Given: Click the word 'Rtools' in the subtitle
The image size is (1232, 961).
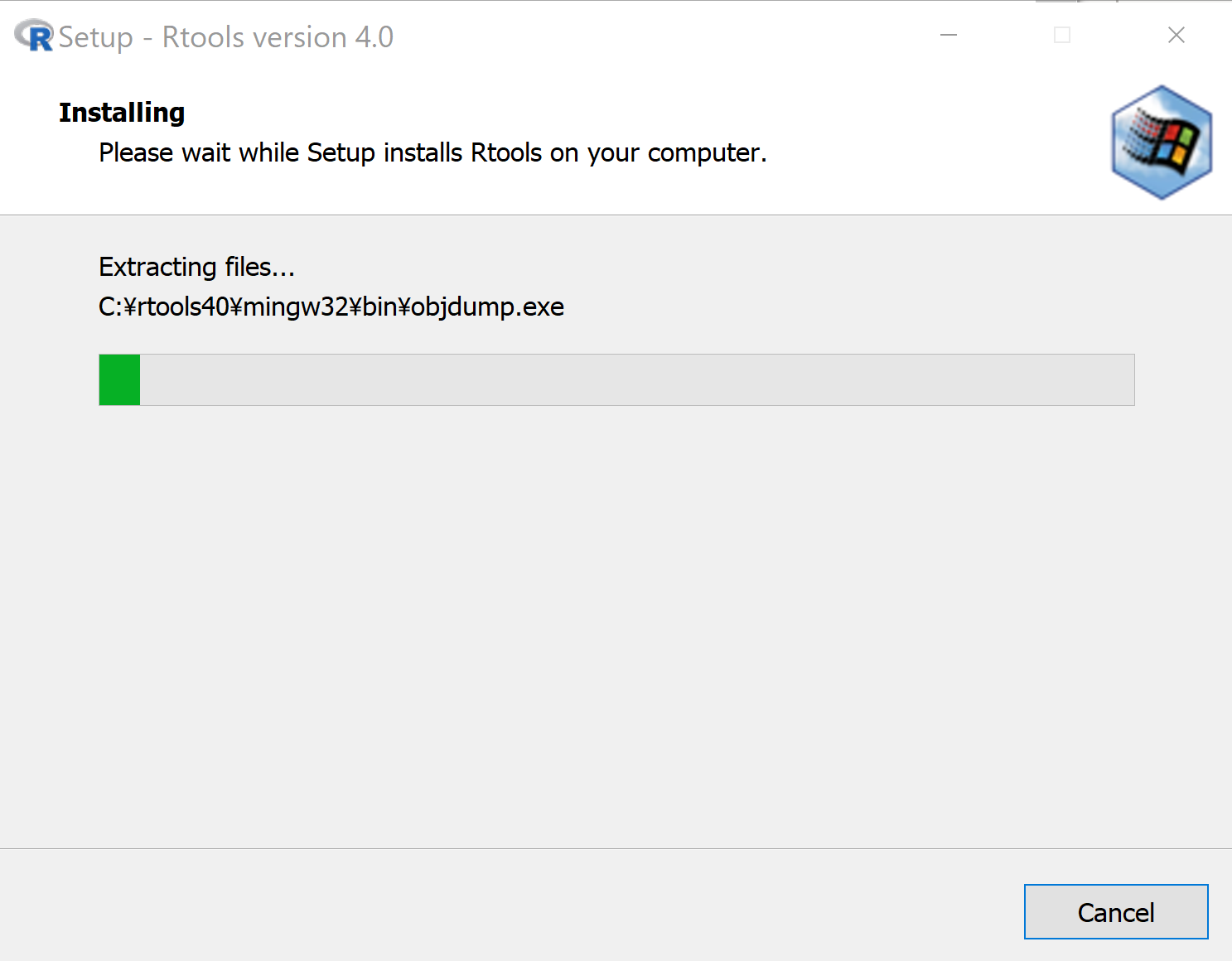Looking at the screenshot, I should 506,153.
